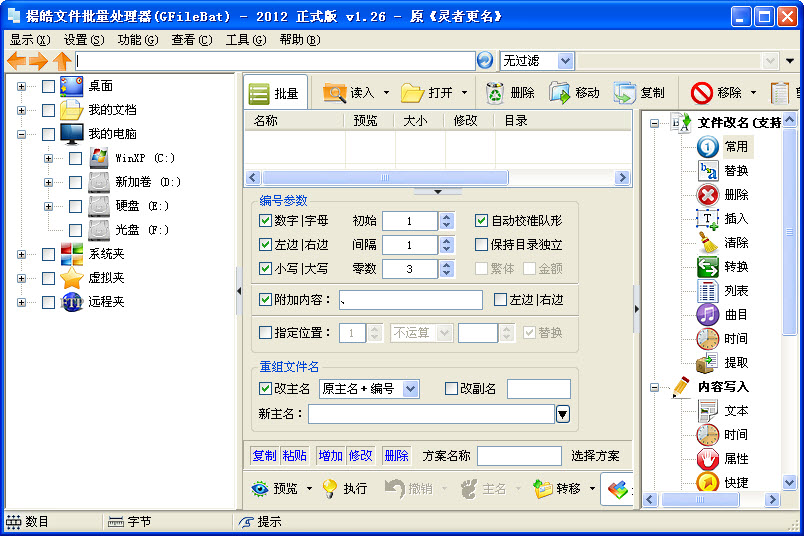The height and width of the screenshot is (536, 804).
Task: Toggle 数字|字母 checkbox
Action: [x=265, y=221]
